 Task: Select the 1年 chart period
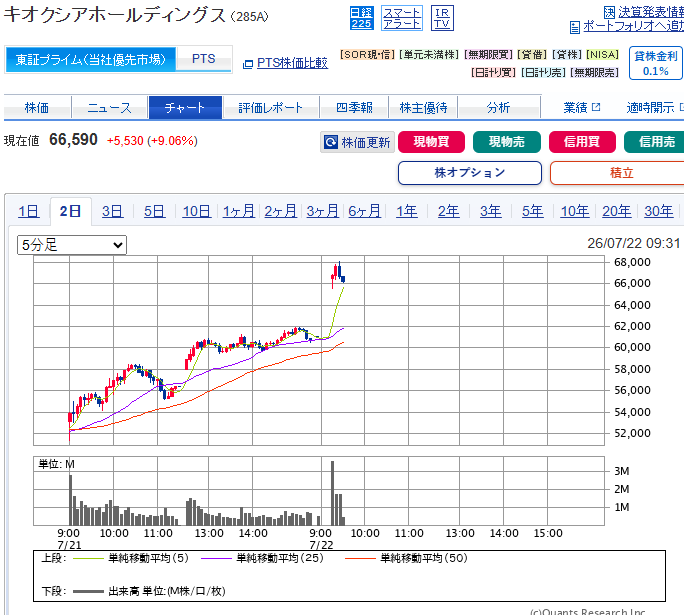(x=407, y=212)
